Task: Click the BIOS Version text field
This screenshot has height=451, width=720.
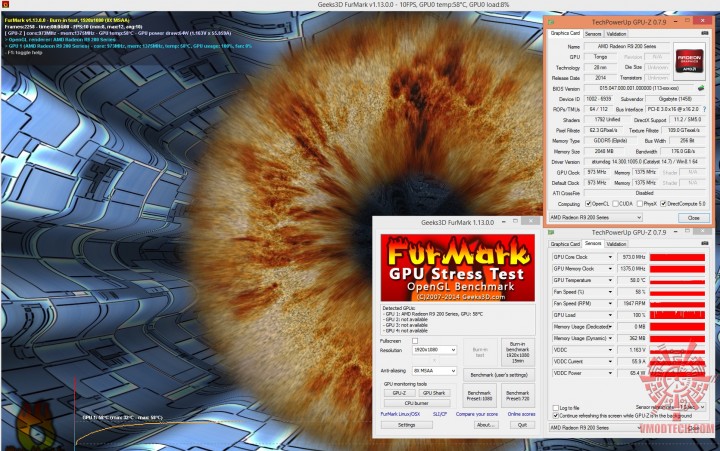Action: [640, 88]
